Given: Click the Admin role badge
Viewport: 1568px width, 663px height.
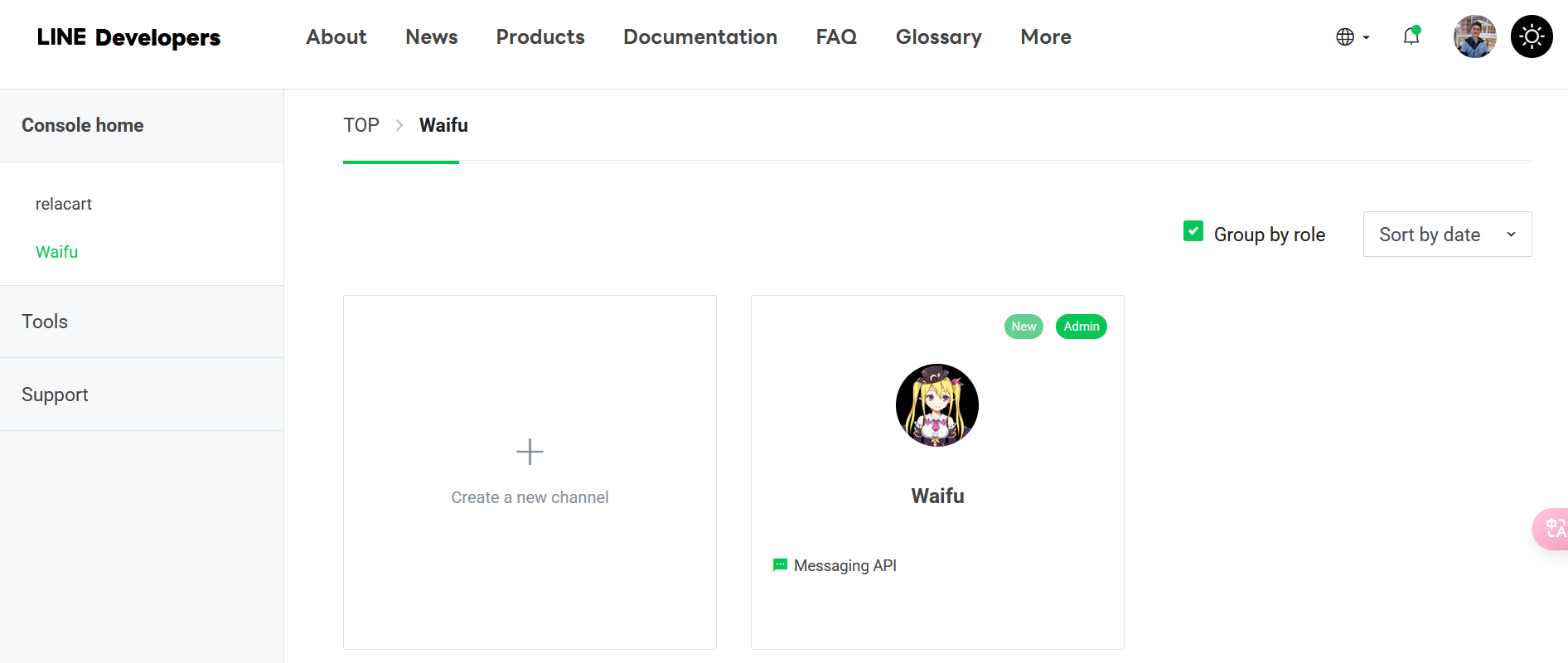Looking at the screenshot, I should [1081, 327].
